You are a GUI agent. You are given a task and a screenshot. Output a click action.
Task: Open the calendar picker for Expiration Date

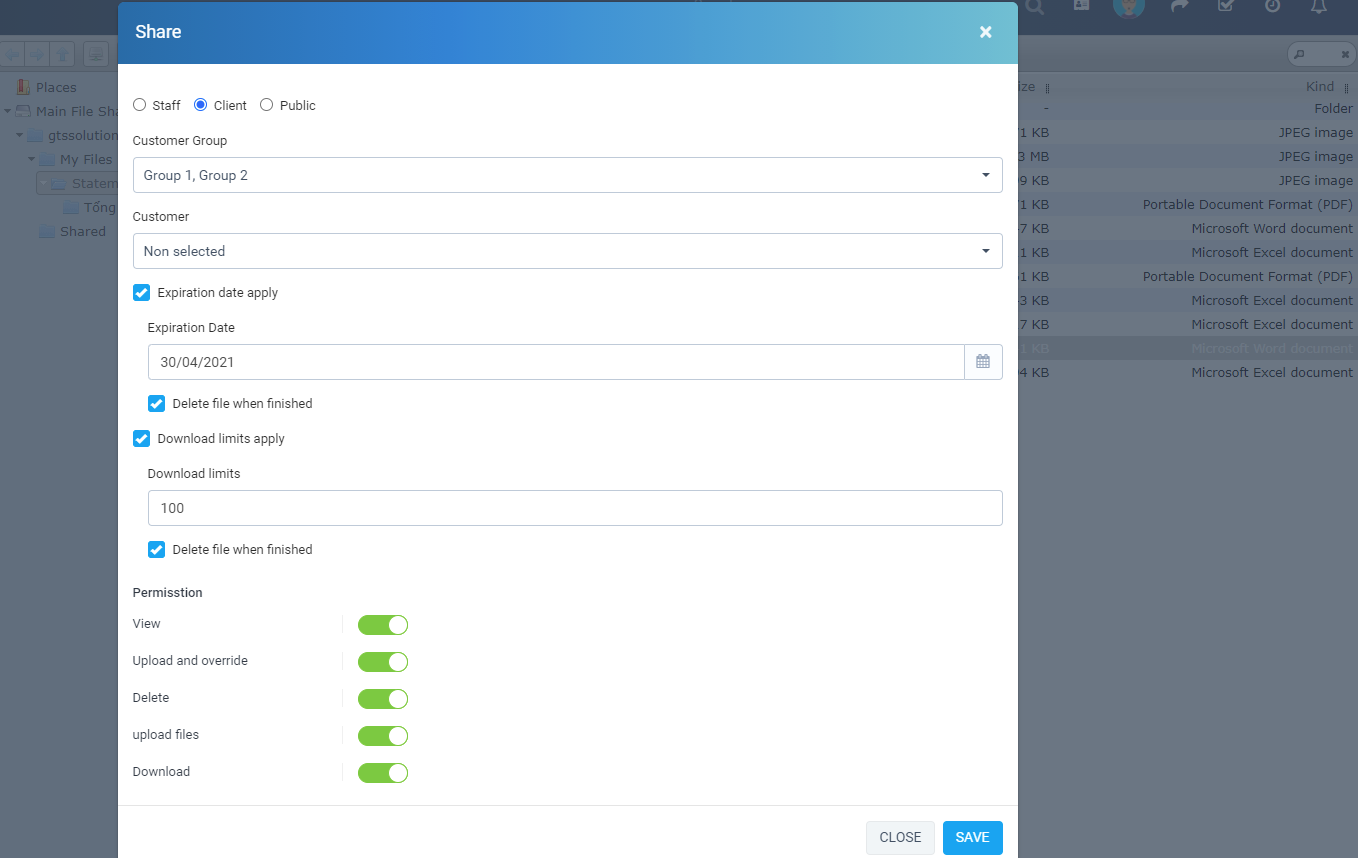(983, 362)
